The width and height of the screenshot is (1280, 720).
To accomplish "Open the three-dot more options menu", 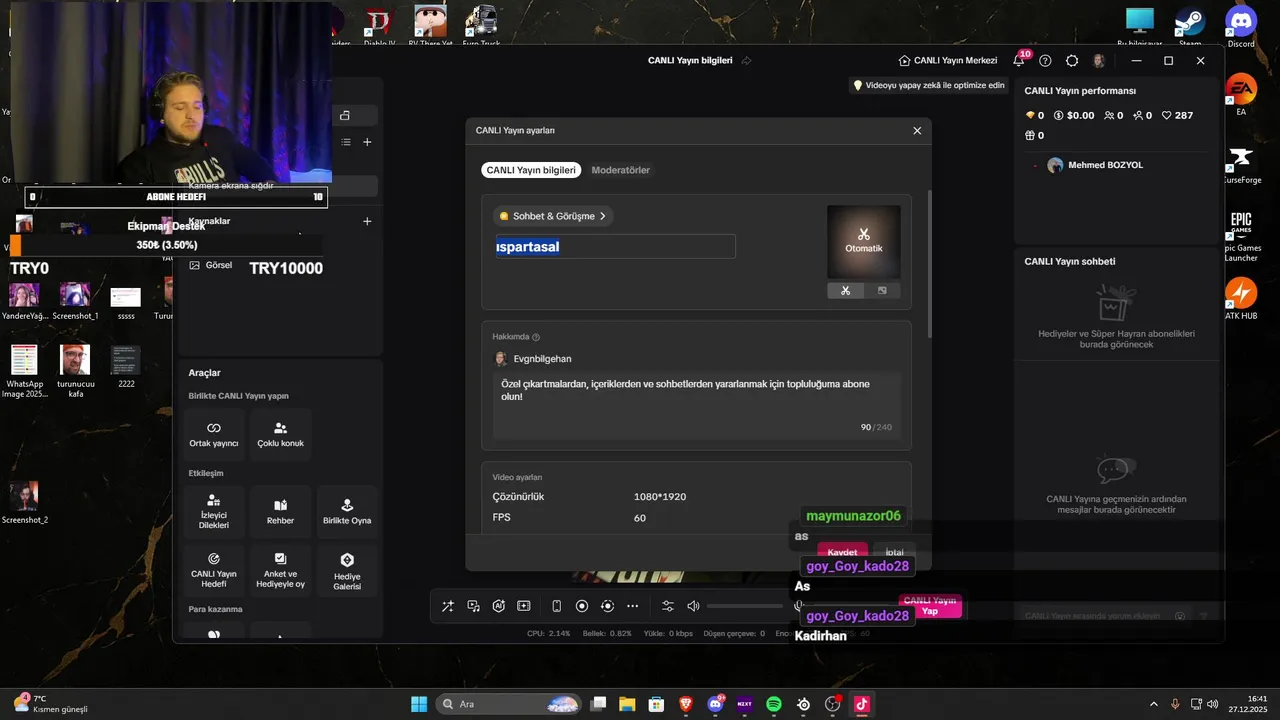I will point(632,606).
